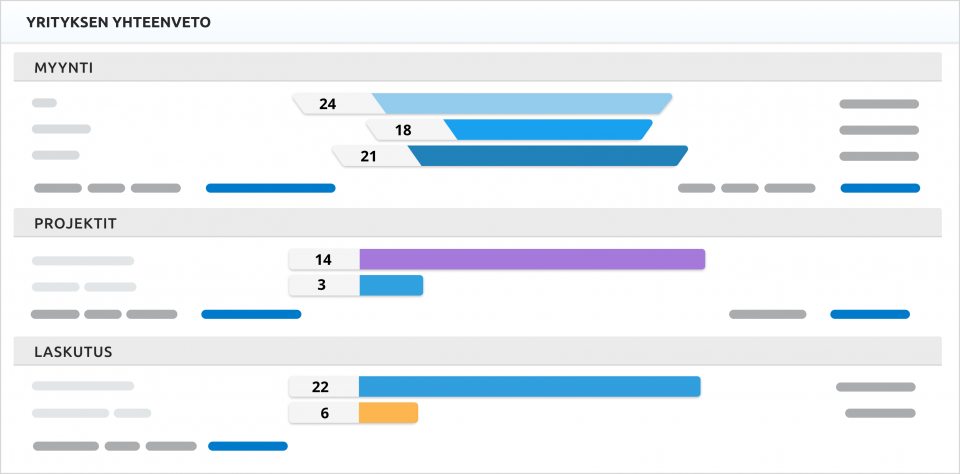This screenshot has height=474, width=960.
Task: Click the MYYNTI section header
Action: (64, 67)
